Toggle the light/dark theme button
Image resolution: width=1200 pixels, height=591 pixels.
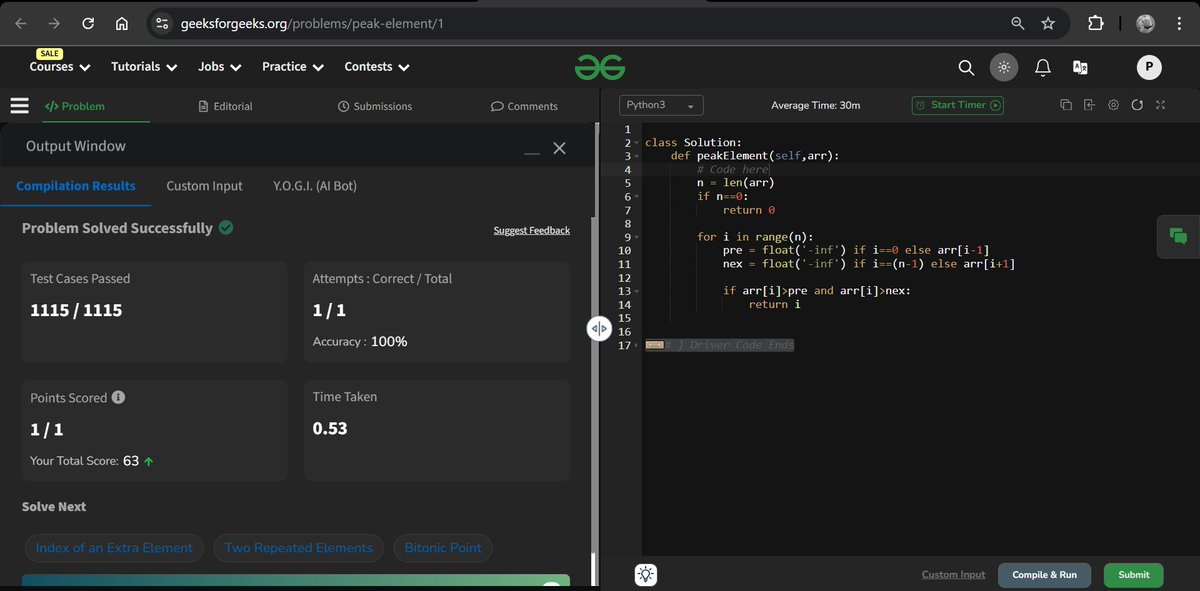tap(1004, 67)
